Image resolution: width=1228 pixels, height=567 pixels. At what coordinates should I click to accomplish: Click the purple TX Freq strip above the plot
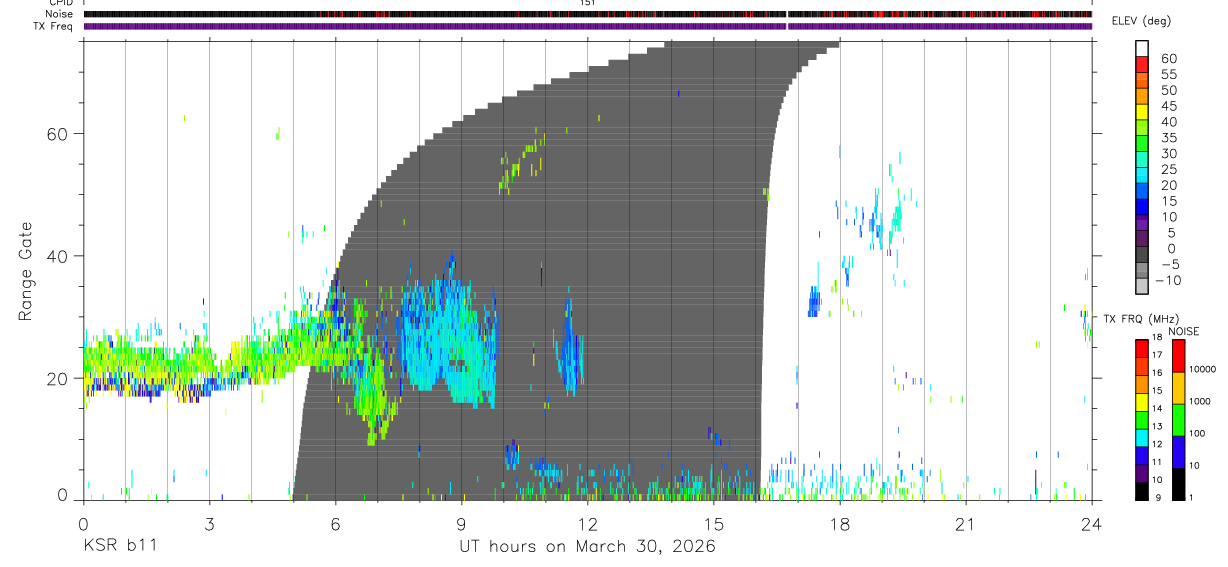point(587,26)
